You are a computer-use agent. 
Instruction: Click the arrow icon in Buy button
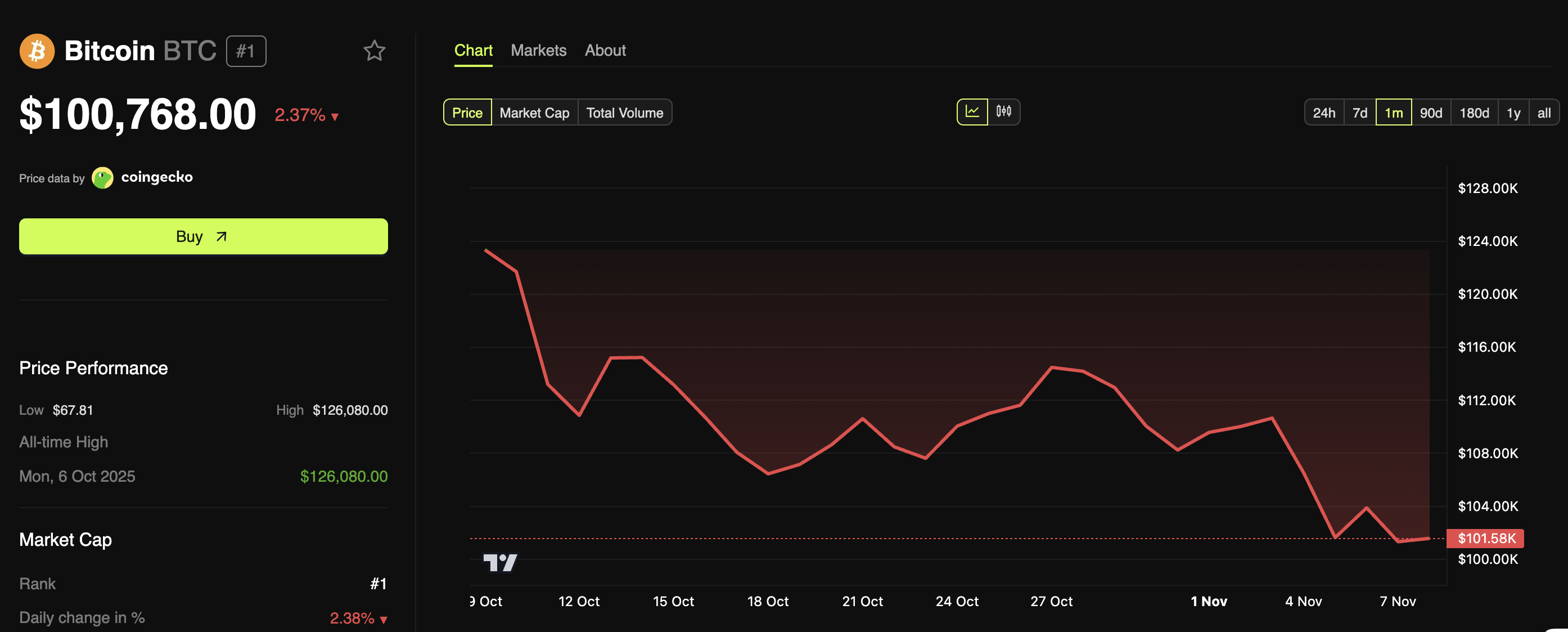[x=222, y=236]
